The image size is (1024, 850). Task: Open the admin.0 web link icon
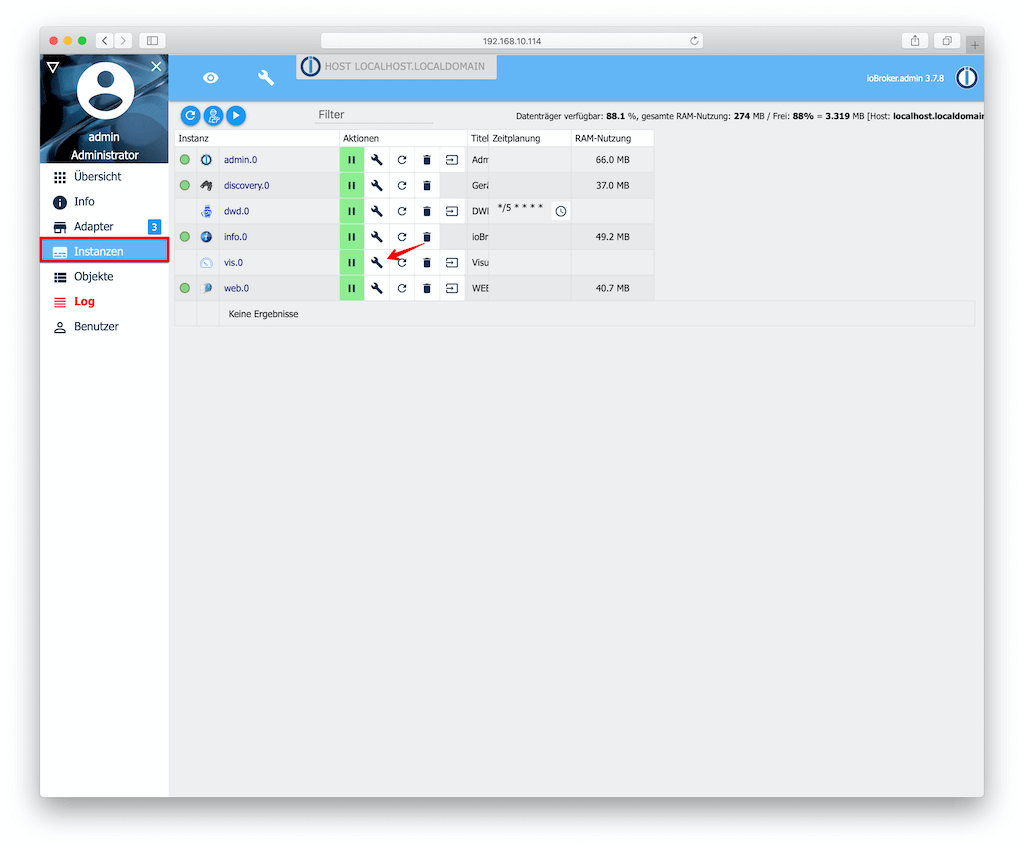pyautogui.click(x=452, y=159)
